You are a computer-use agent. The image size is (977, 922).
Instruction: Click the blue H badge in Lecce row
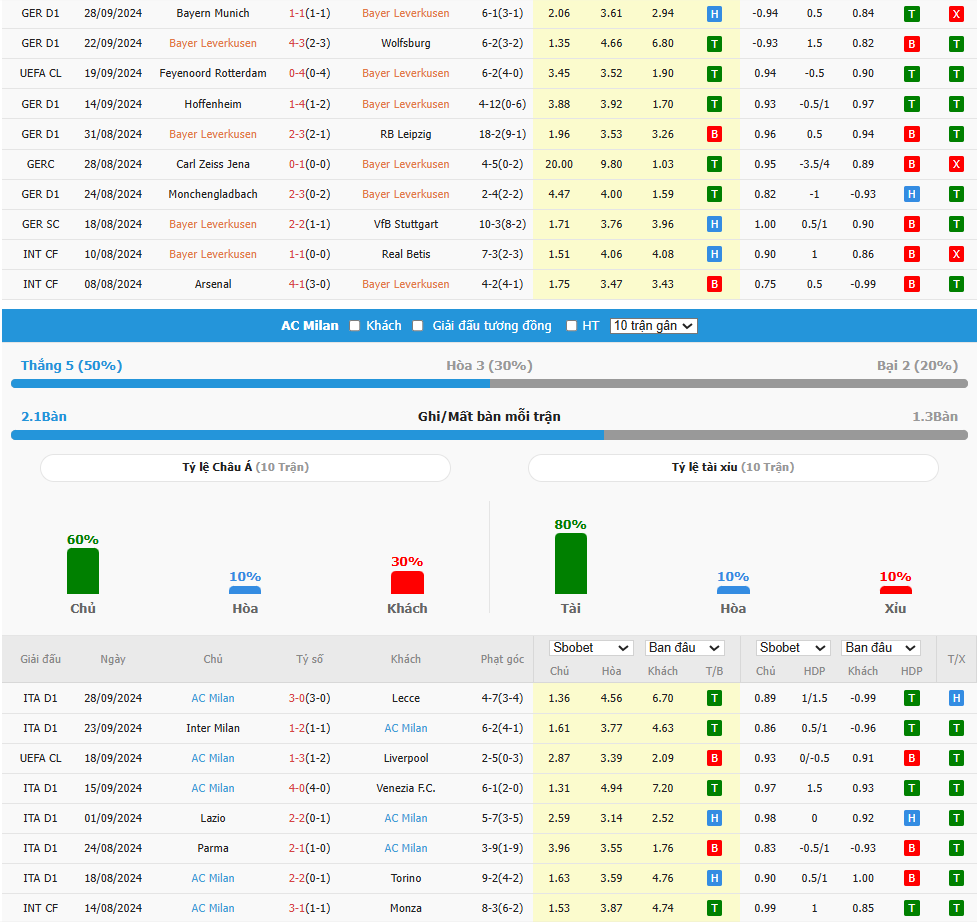click(956, 698)
